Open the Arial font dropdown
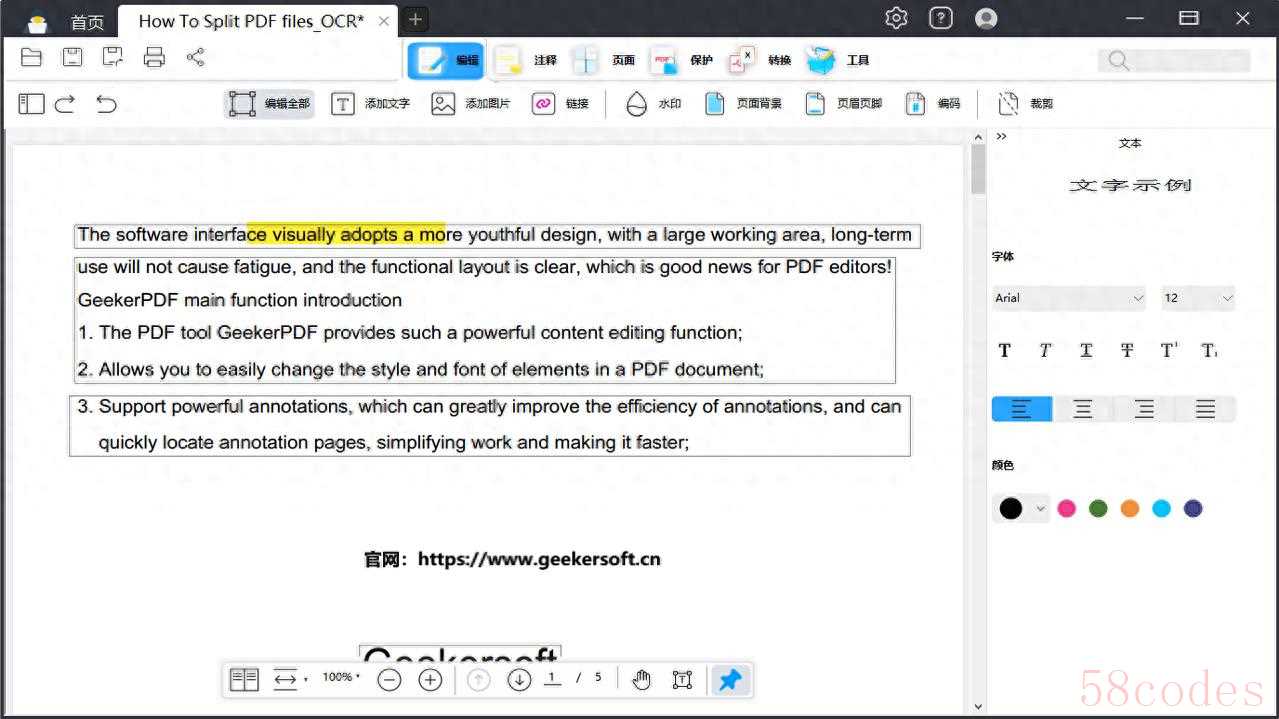The image size is (1279, 719). coord(1068,298)
